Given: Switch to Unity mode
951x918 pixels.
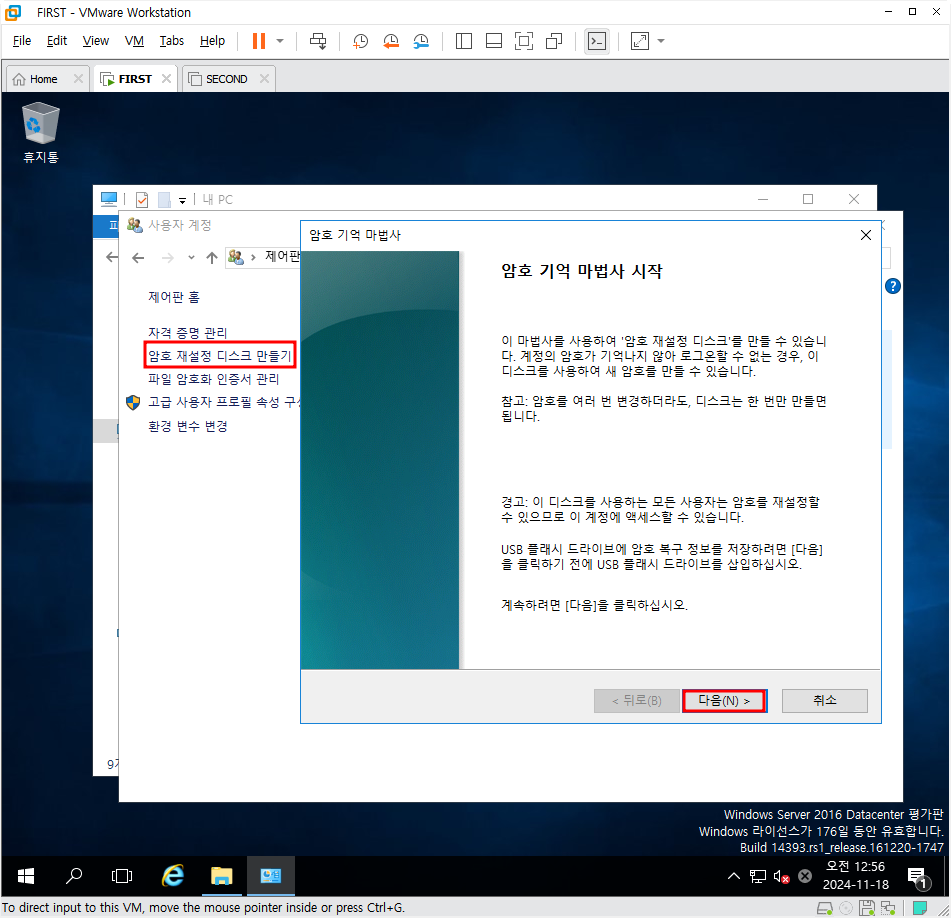Looking at the screenshot, I should click(554, 41).
